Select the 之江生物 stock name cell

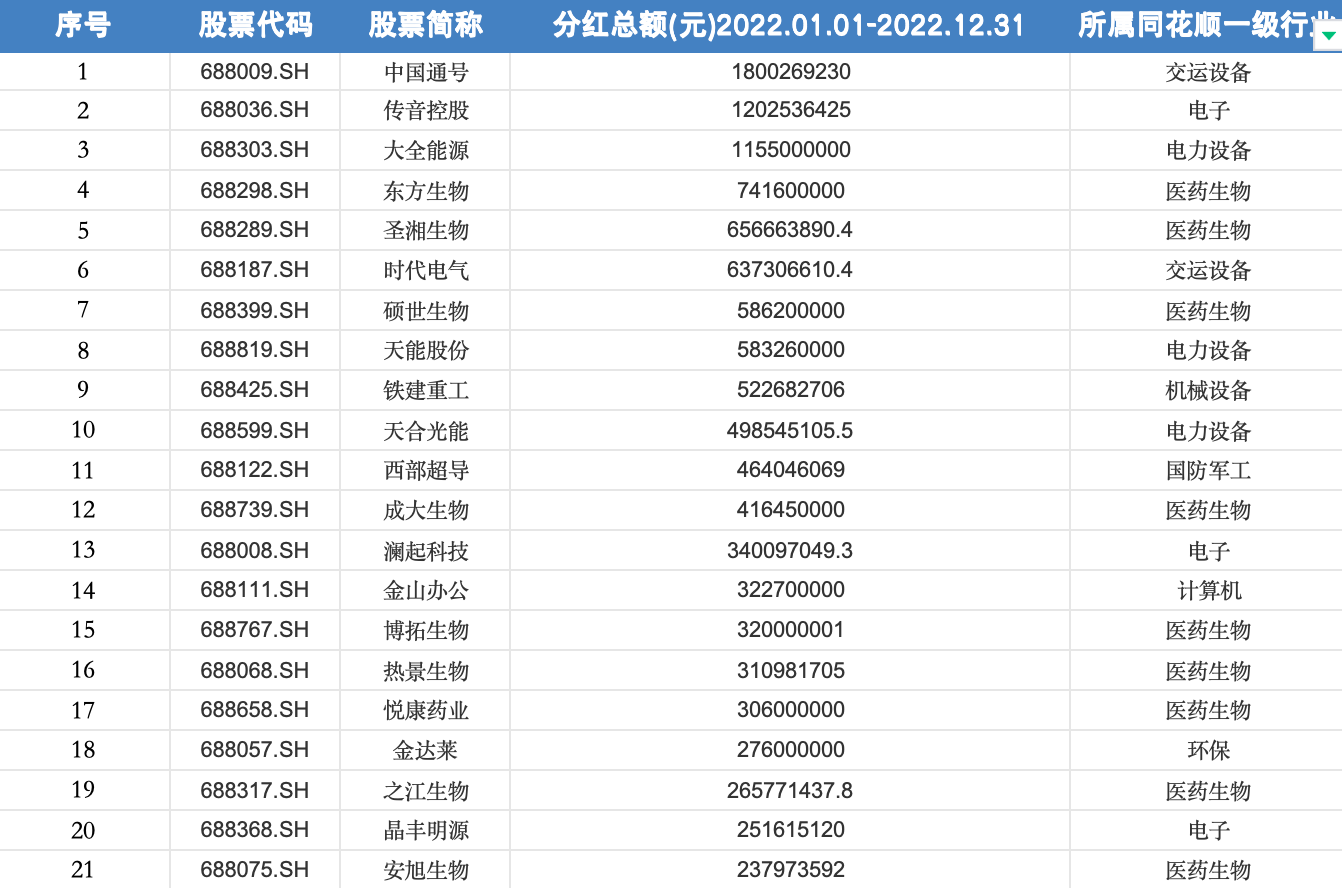tap(426, 790)
